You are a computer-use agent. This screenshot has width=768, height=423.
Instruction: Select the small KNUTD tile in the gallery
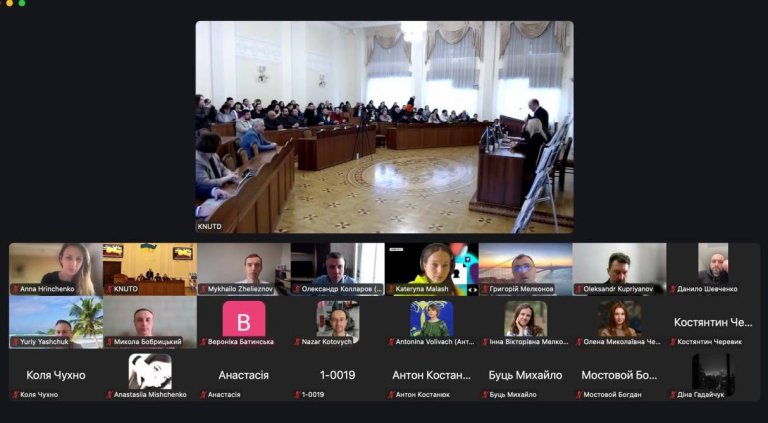pyautogui.click(x=149, y=267)
